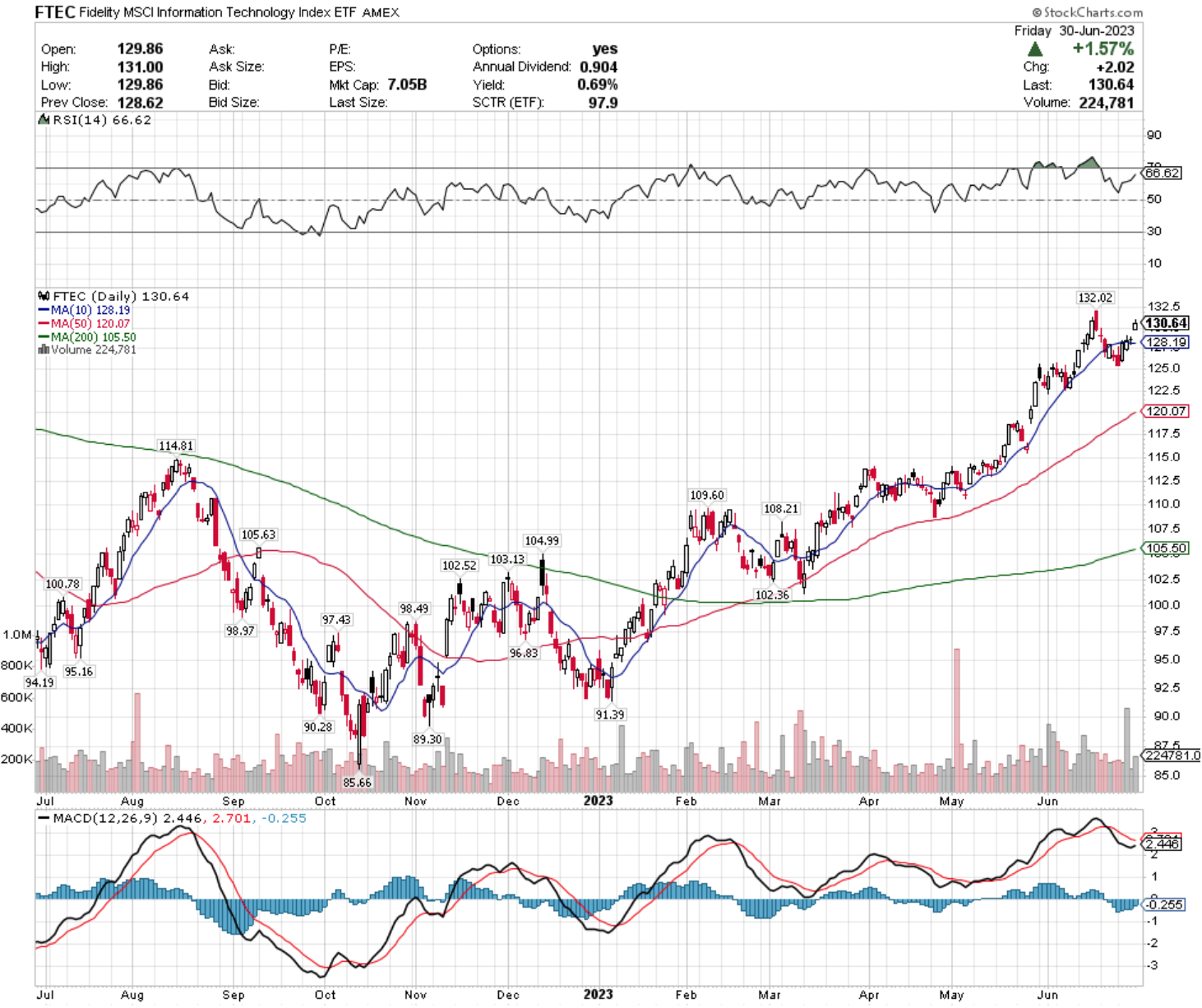Click the RSI(14) 66.62 indicator label
The image size is (1202, 1008).
coord(95,120)
